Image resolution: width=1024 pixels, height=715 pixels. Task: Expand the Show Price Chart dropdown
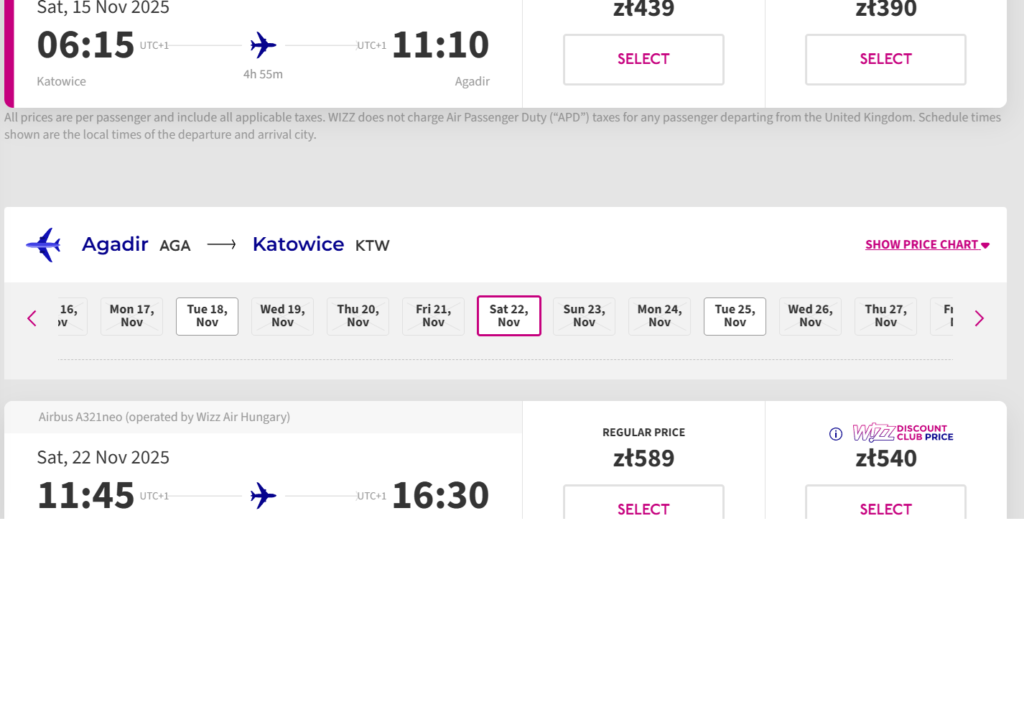point(927,245)
